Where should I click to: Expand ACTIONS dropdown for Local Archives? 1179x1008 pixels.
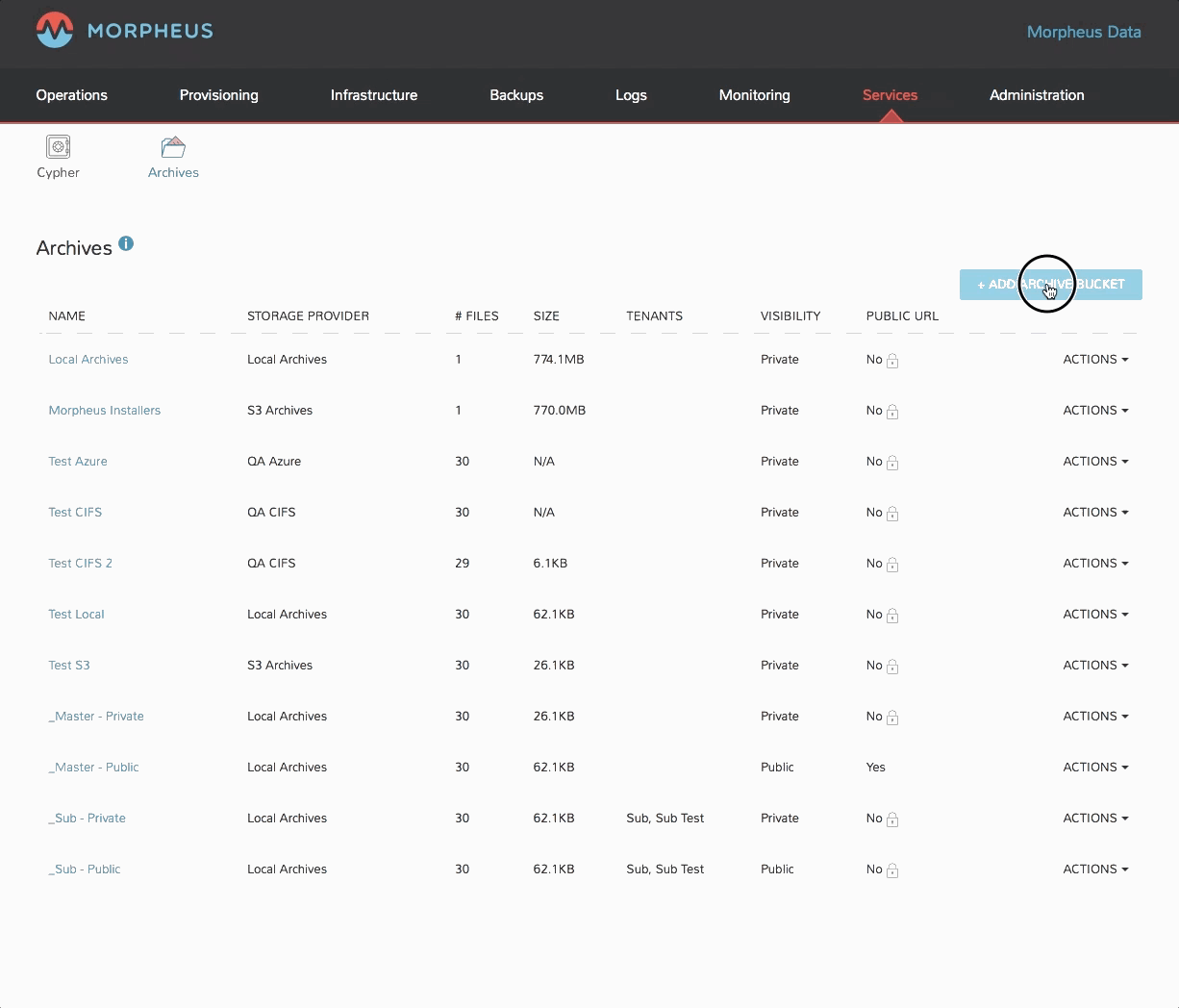[x=1095, y=359]
